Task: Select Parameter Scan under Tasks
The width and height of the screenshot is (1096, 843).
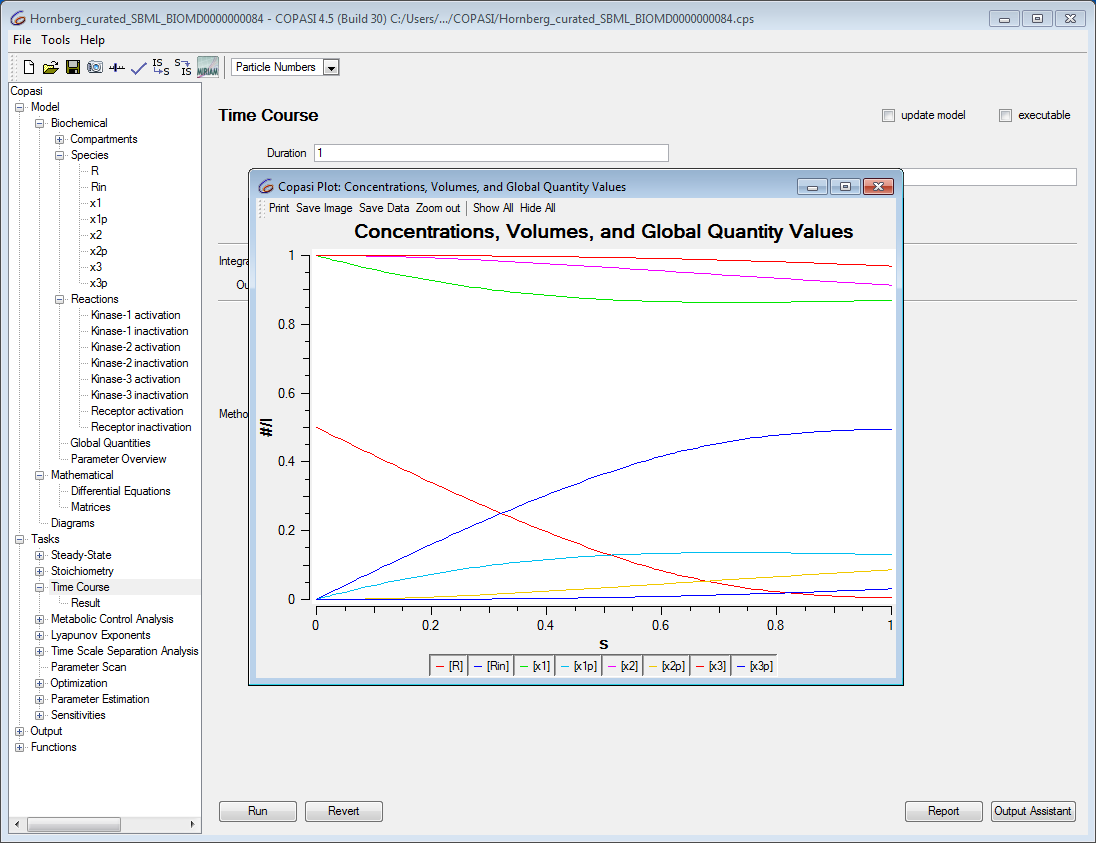Action: coord(89,668)
